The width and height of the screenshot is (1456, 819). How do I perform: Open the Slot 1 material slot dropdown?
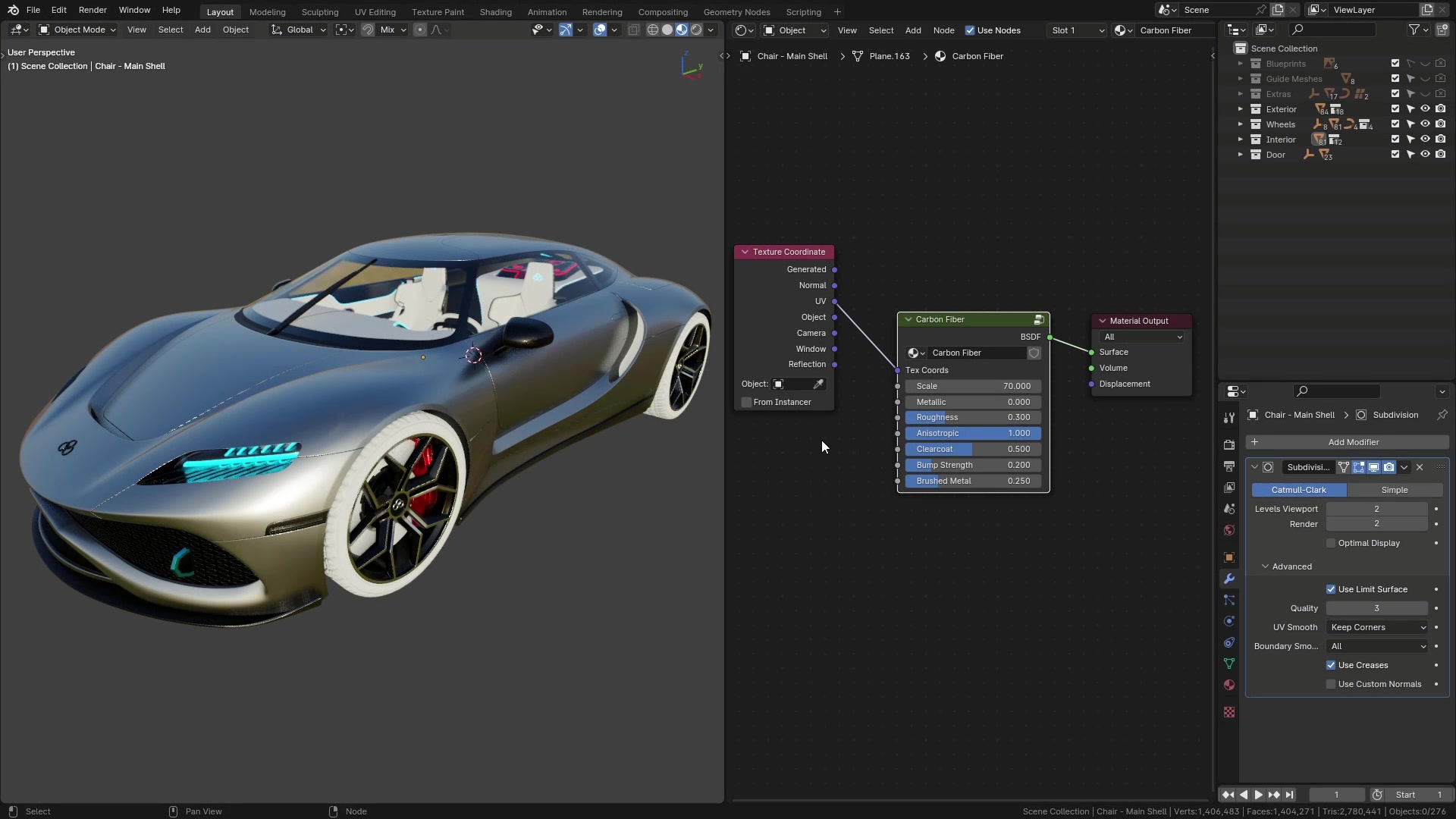tap(1078, 30)
